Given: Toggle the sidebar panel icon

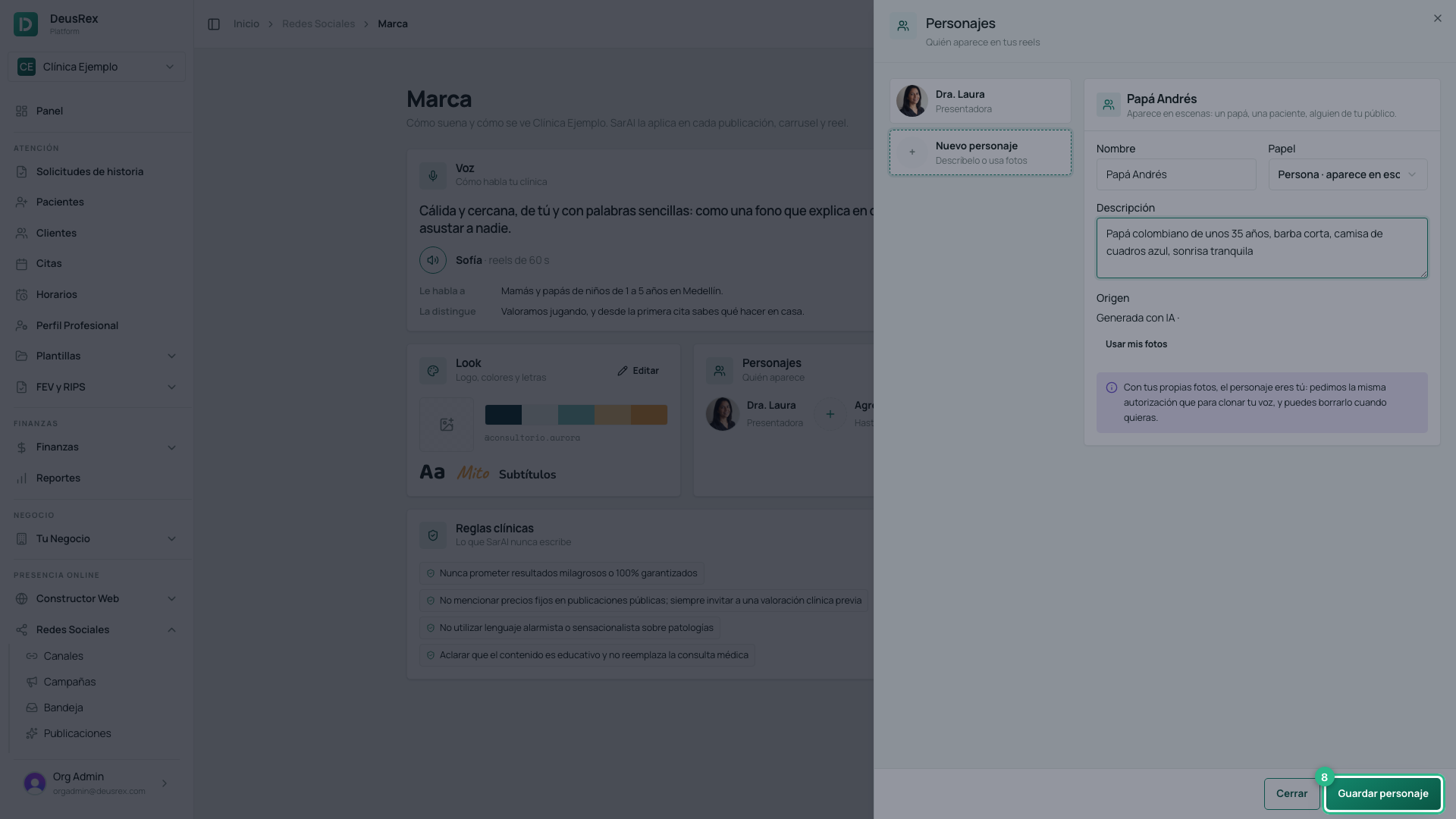Looking at the screenshot, I should coord(214,24).
